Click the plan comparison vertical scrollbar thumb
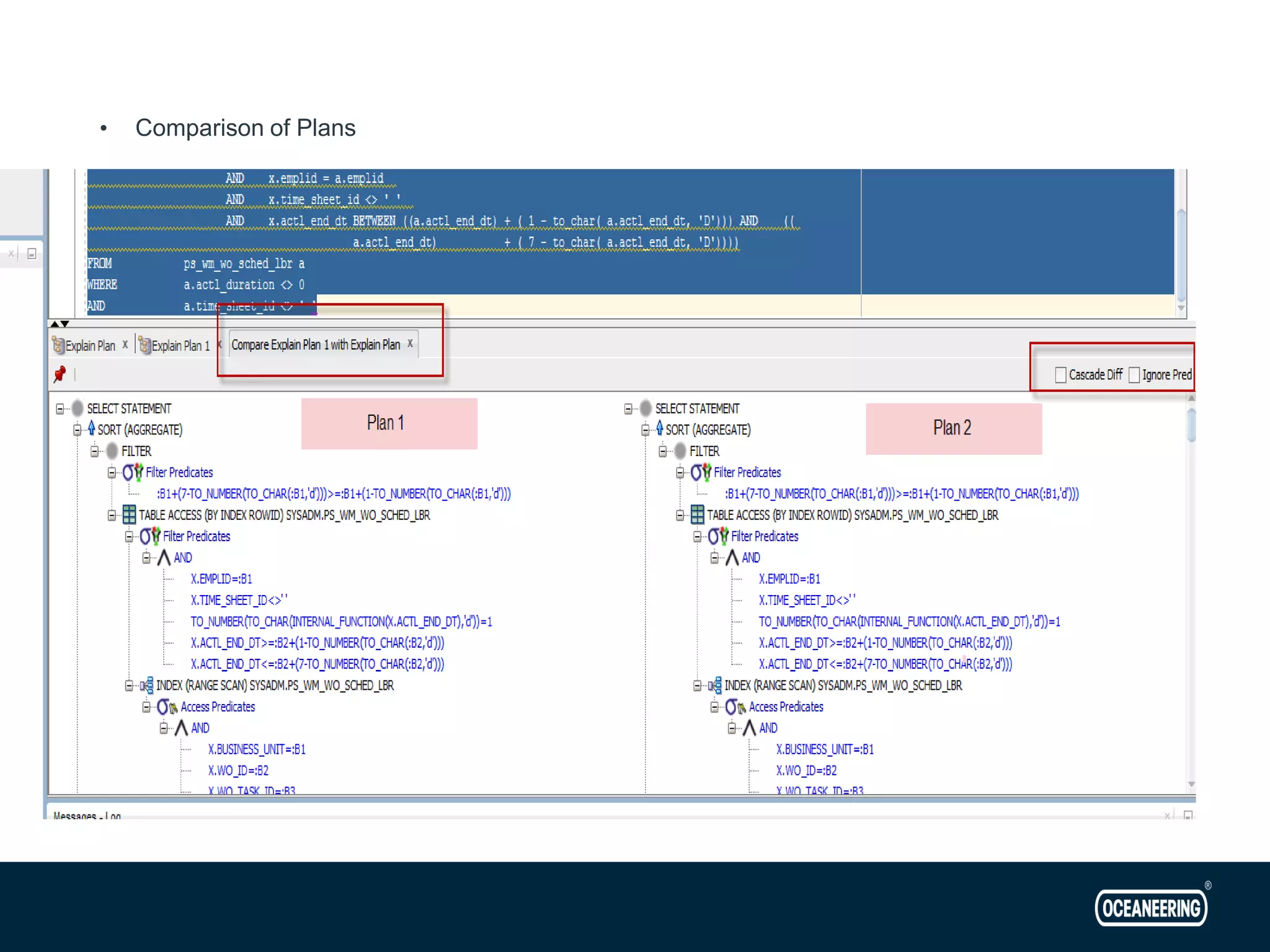 coord(1191,425)
